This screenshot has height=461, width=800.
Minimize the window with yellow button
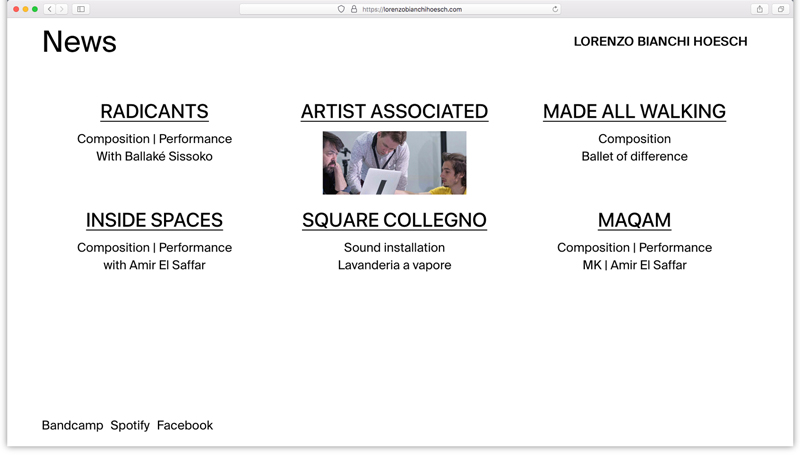pyautogui.click(x=26, y=9)
